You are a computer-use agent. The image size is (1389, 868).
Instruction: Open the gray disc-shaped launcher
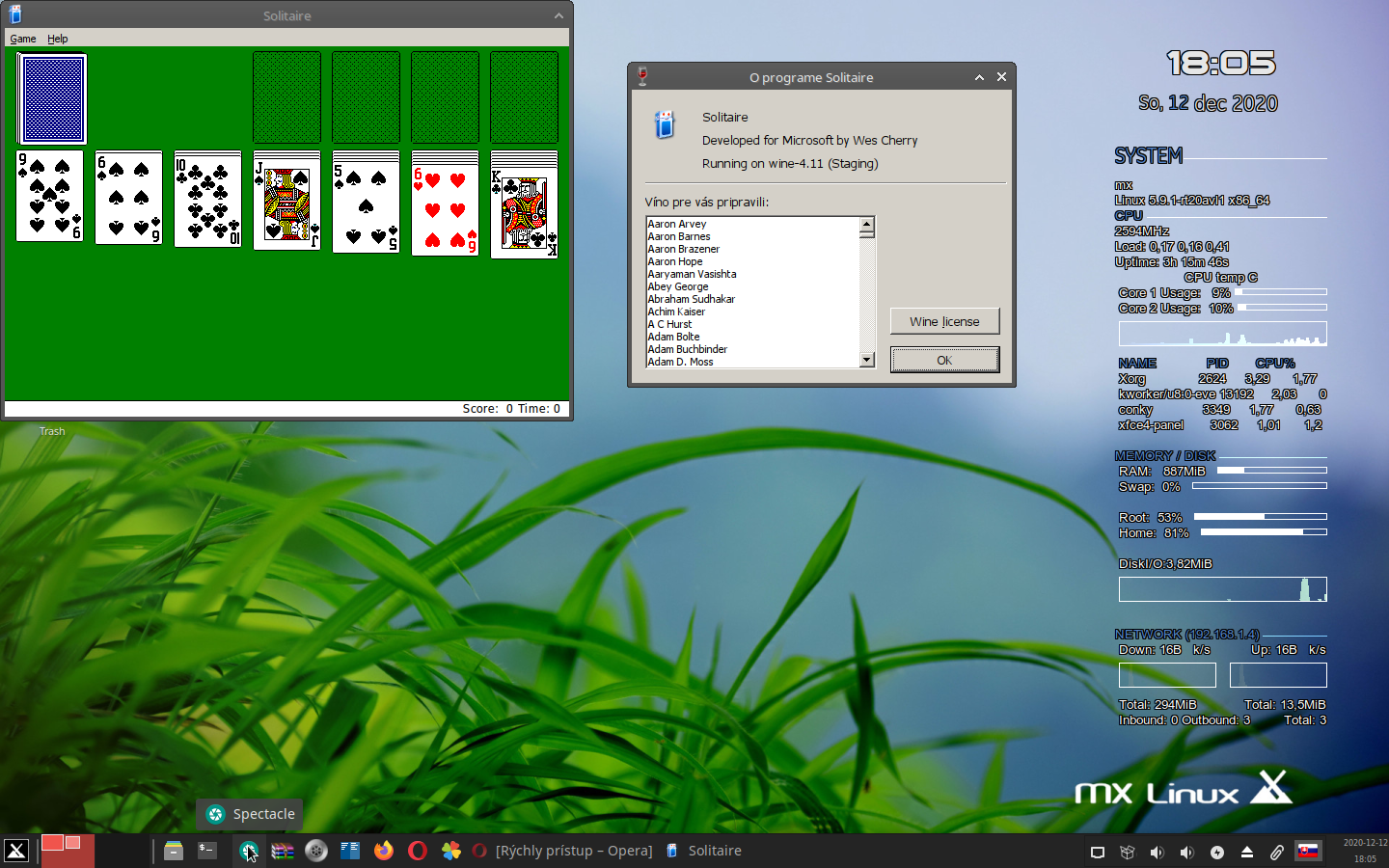point(316,851)
